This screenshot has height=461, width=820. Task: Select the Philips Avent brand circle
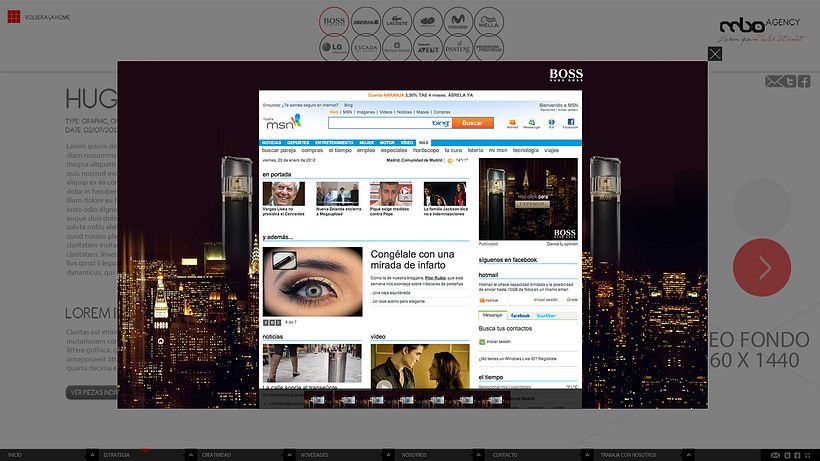(x=428, y=48)
